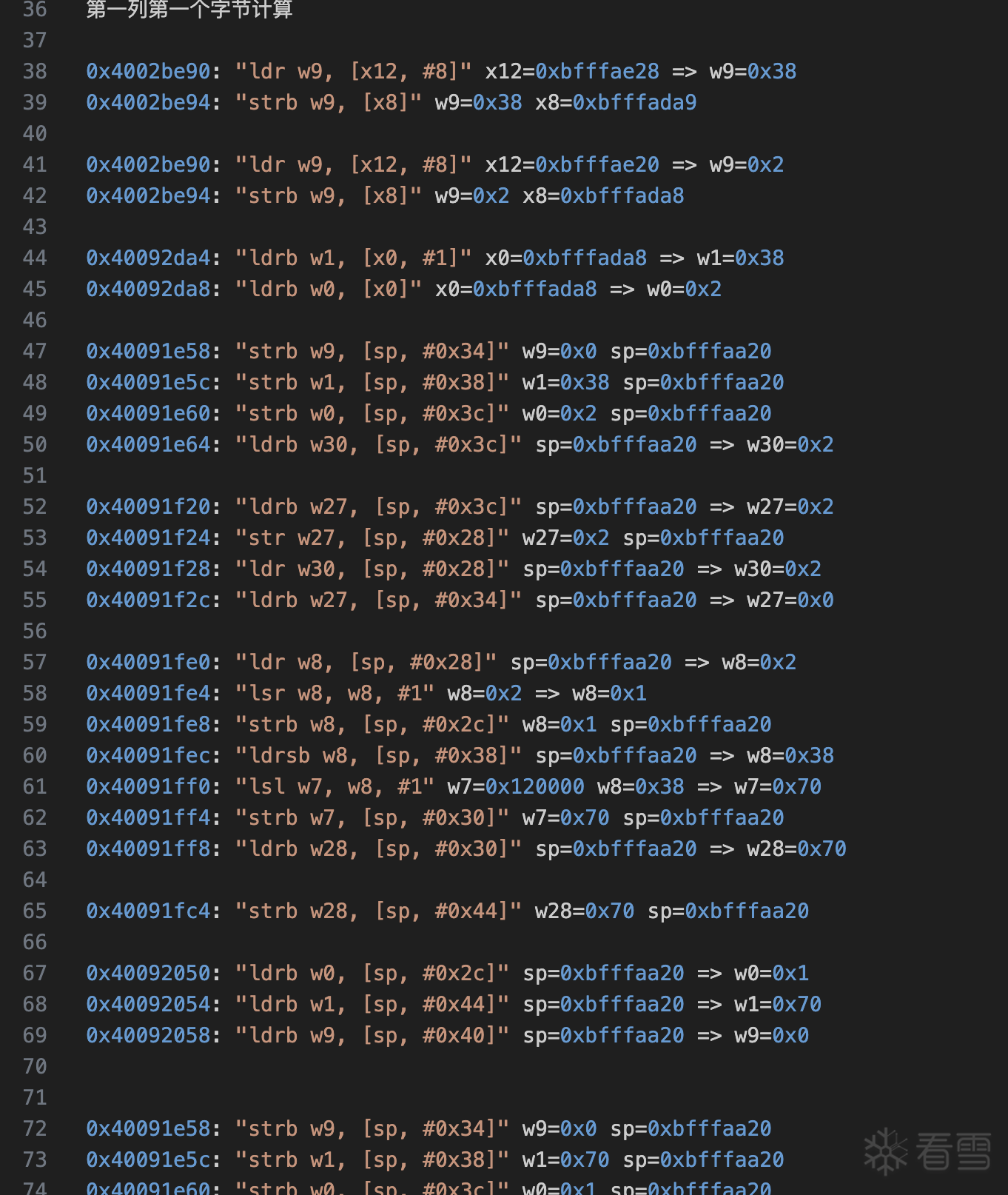Click line number 65 in gutter

[35, 911]
